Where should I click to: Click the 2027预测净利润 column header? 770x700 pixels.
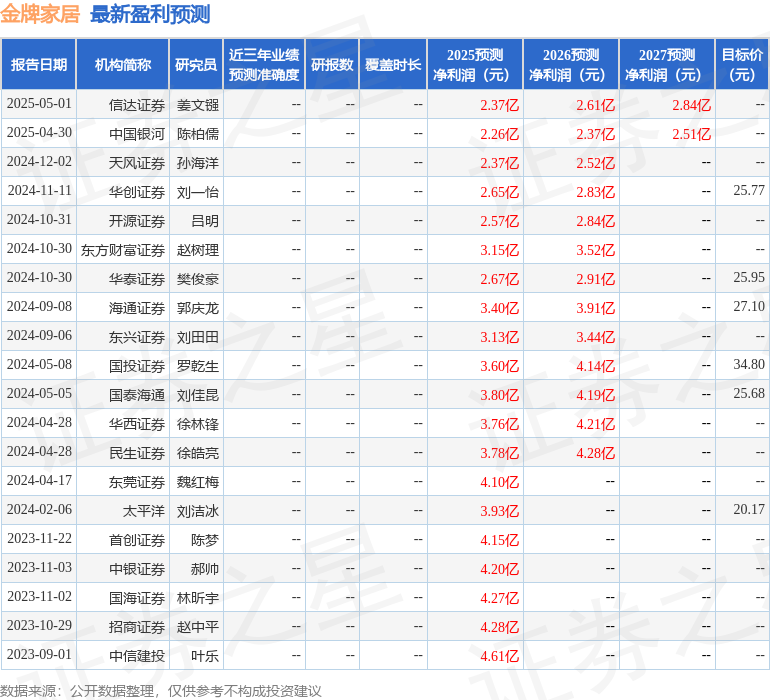click(x=667, y=64)
